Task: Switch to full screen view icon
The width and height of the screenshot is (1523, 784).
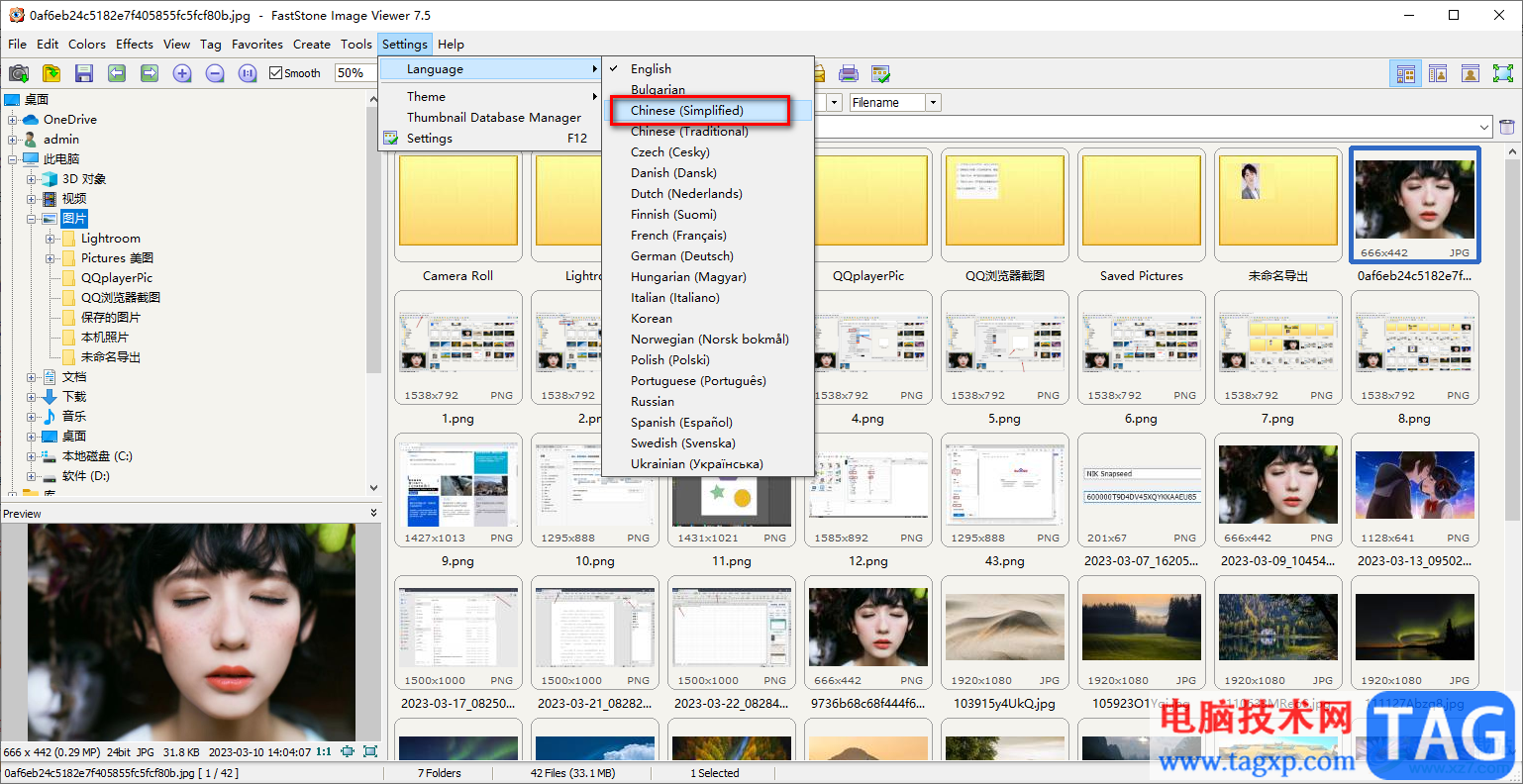Action: pos(1502,73)
